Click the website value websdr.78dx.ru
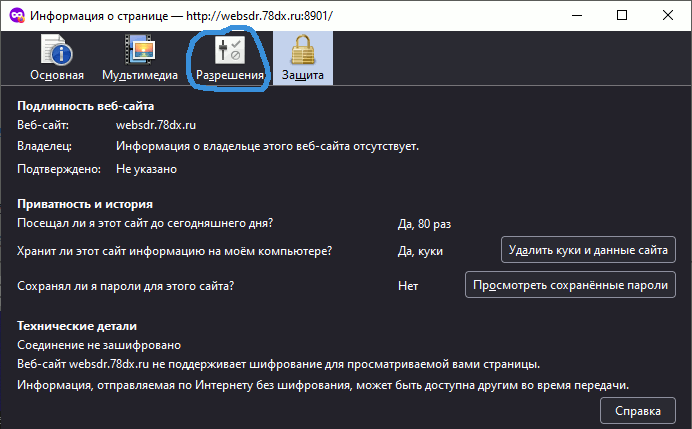 [158, 125]
